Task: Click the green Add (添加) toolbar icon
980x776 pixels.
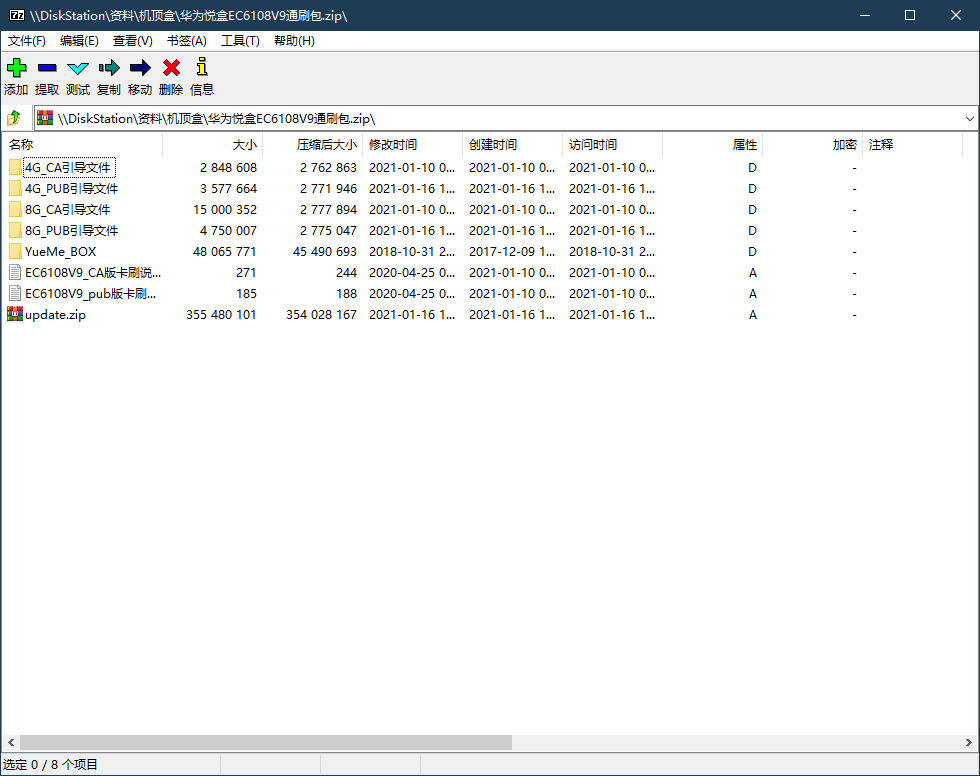Action: click(x=16, y=68)
